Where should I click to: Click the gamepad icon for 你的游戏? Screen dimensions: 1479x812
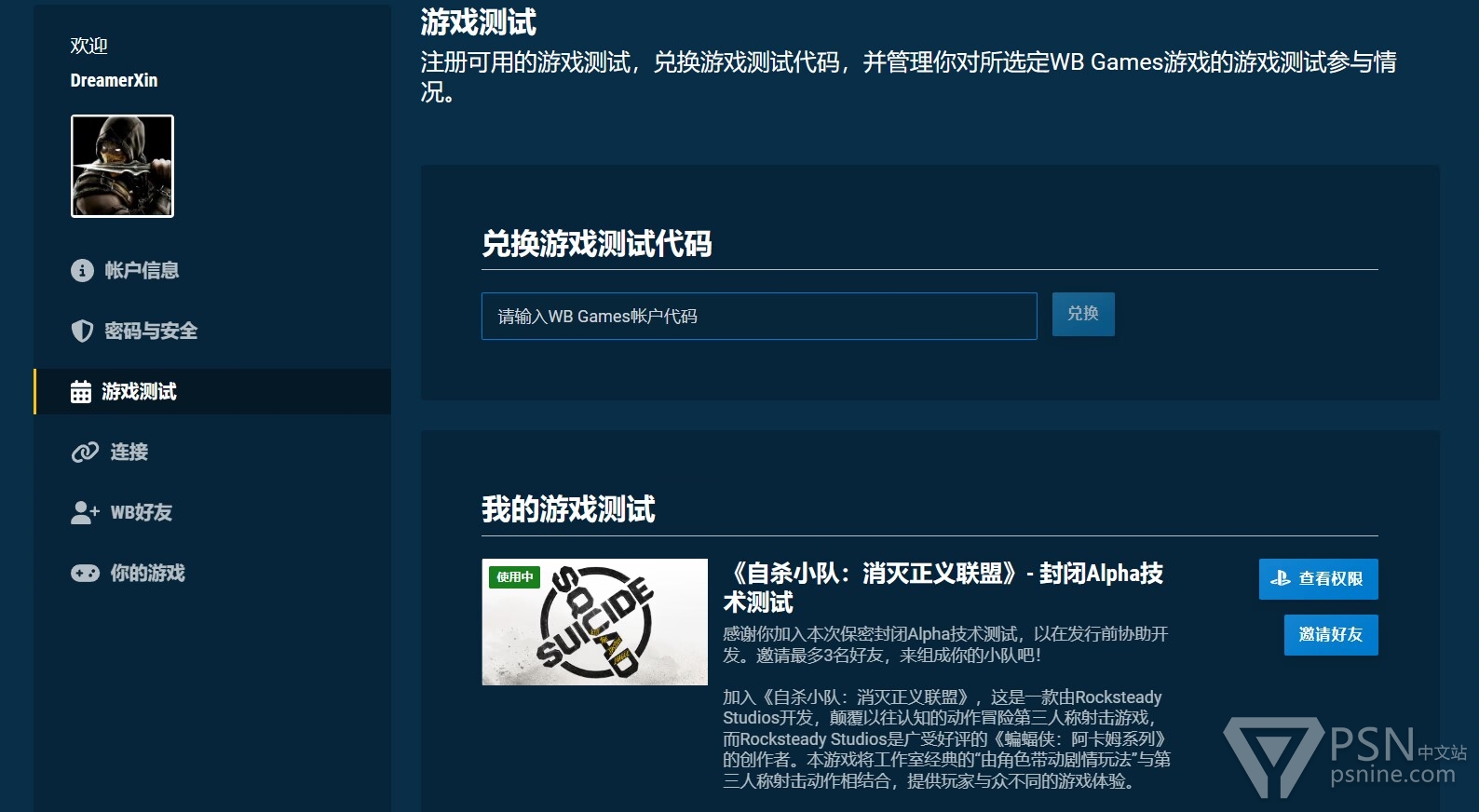click(85, 573)
